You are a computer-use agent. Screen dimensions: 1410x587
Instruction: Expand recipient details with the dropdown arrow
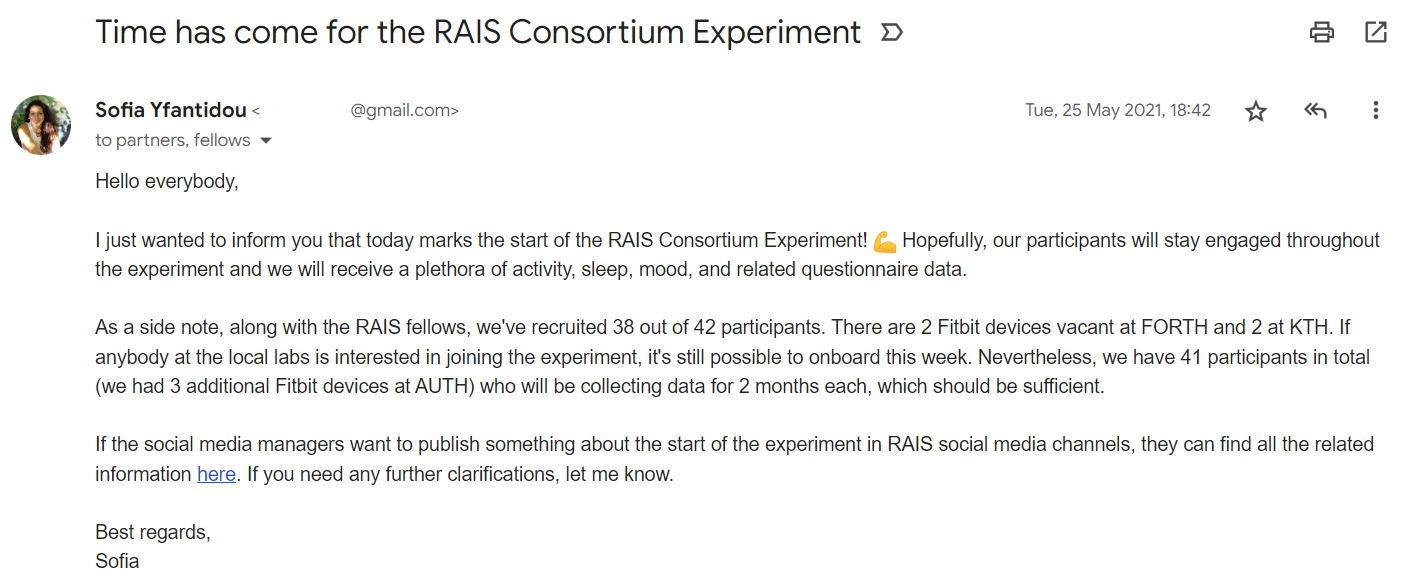pyautogui.click(x=266, y=141)
